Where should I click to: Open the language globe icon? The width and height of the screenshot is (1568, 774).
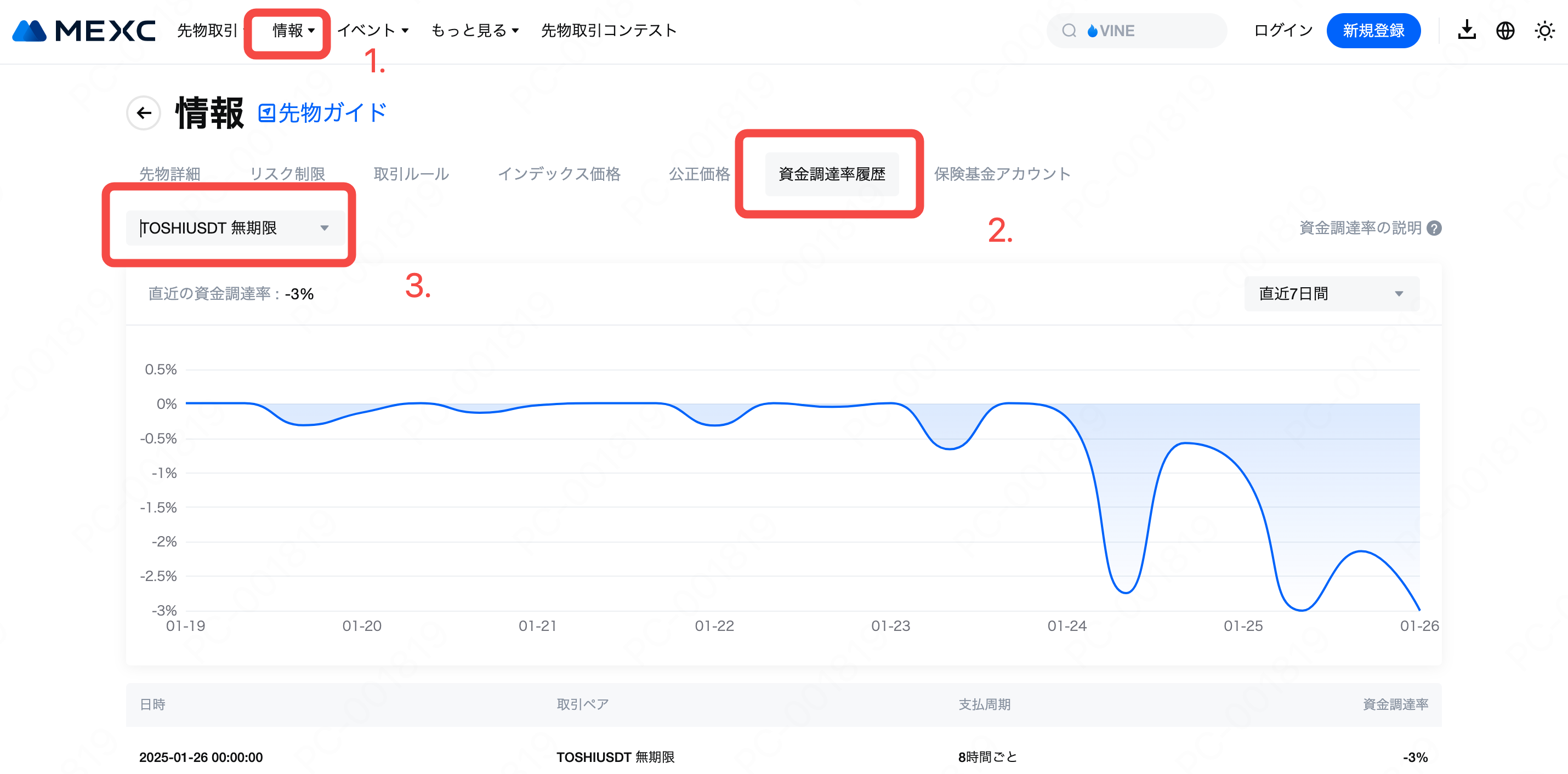coord(1505,31)
